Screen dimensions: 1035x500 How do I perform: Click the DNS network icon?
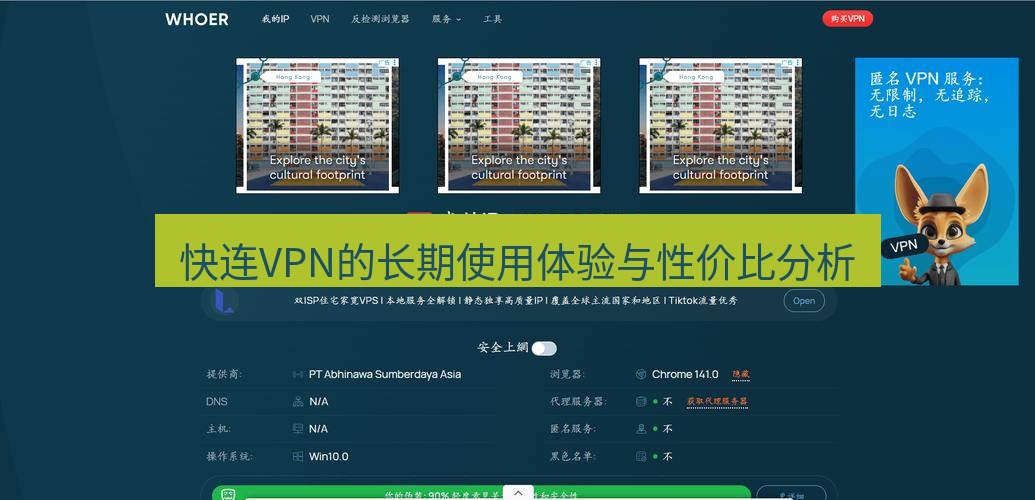coord(298,402)
